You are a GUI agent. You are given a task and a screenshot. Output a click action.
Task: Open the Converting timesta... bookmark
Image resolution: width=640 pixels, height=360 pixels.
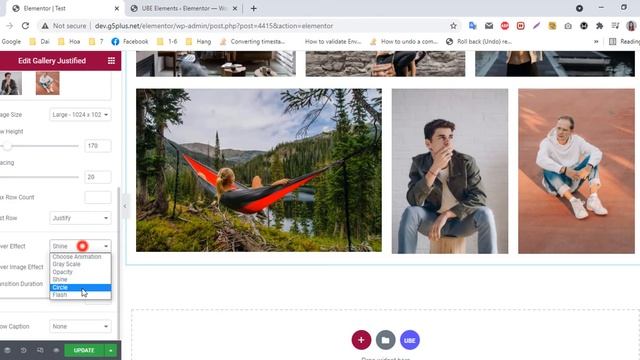tap(252, 42)
